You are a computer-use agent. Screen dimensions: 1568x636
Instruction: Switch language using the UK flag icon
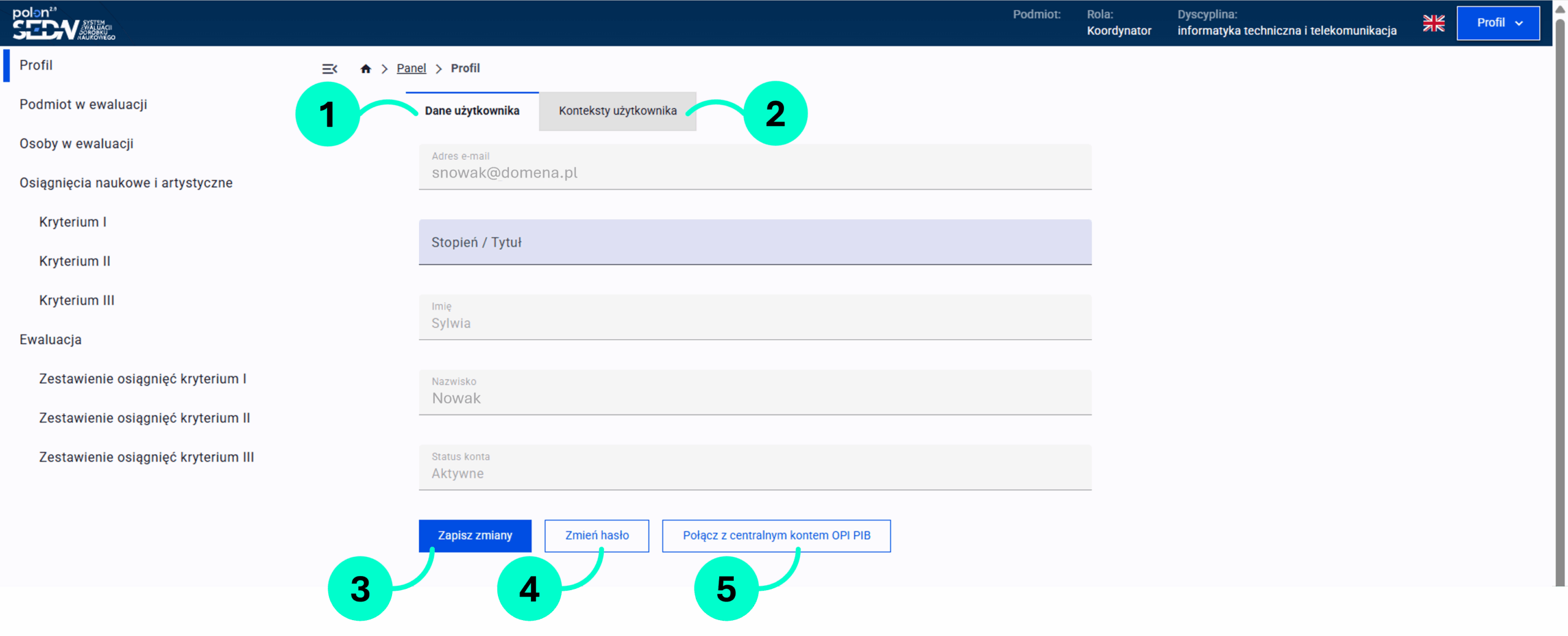[x=1433, y=23]
